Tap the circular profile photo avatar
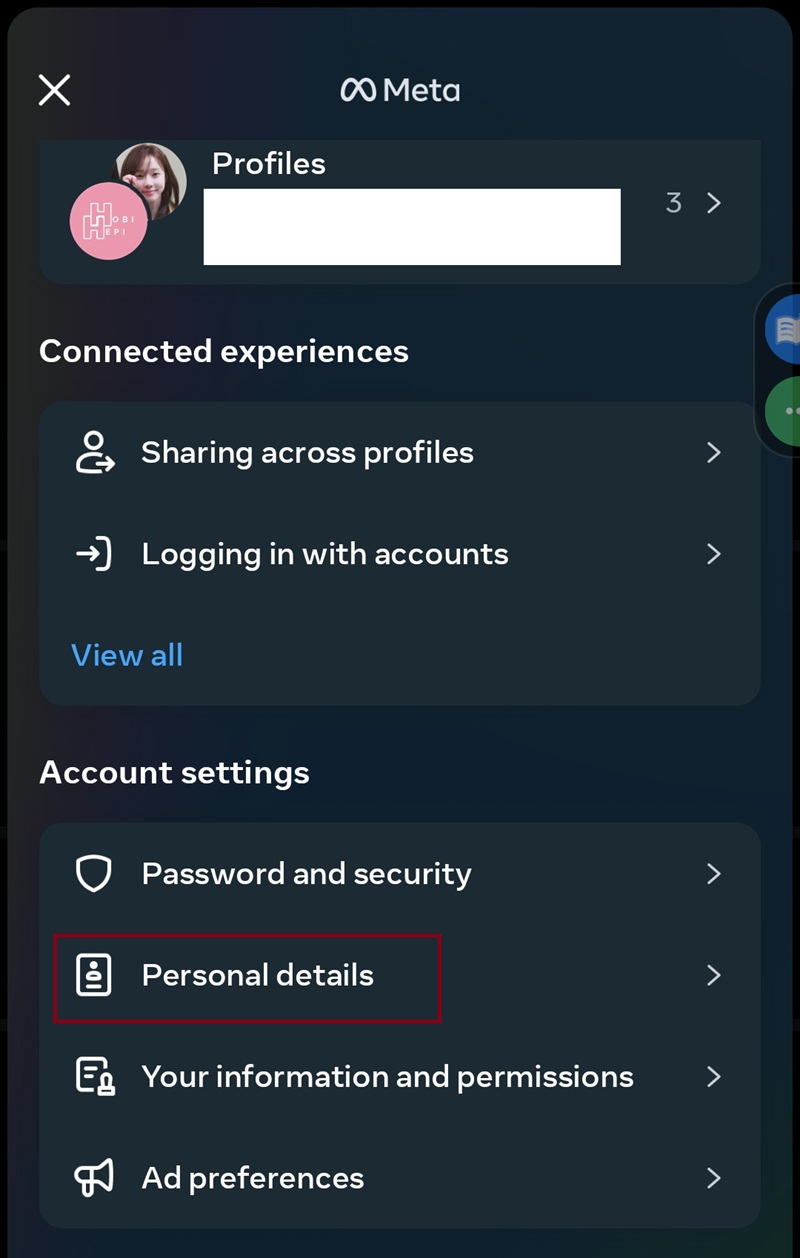 (x=151, y=178)
